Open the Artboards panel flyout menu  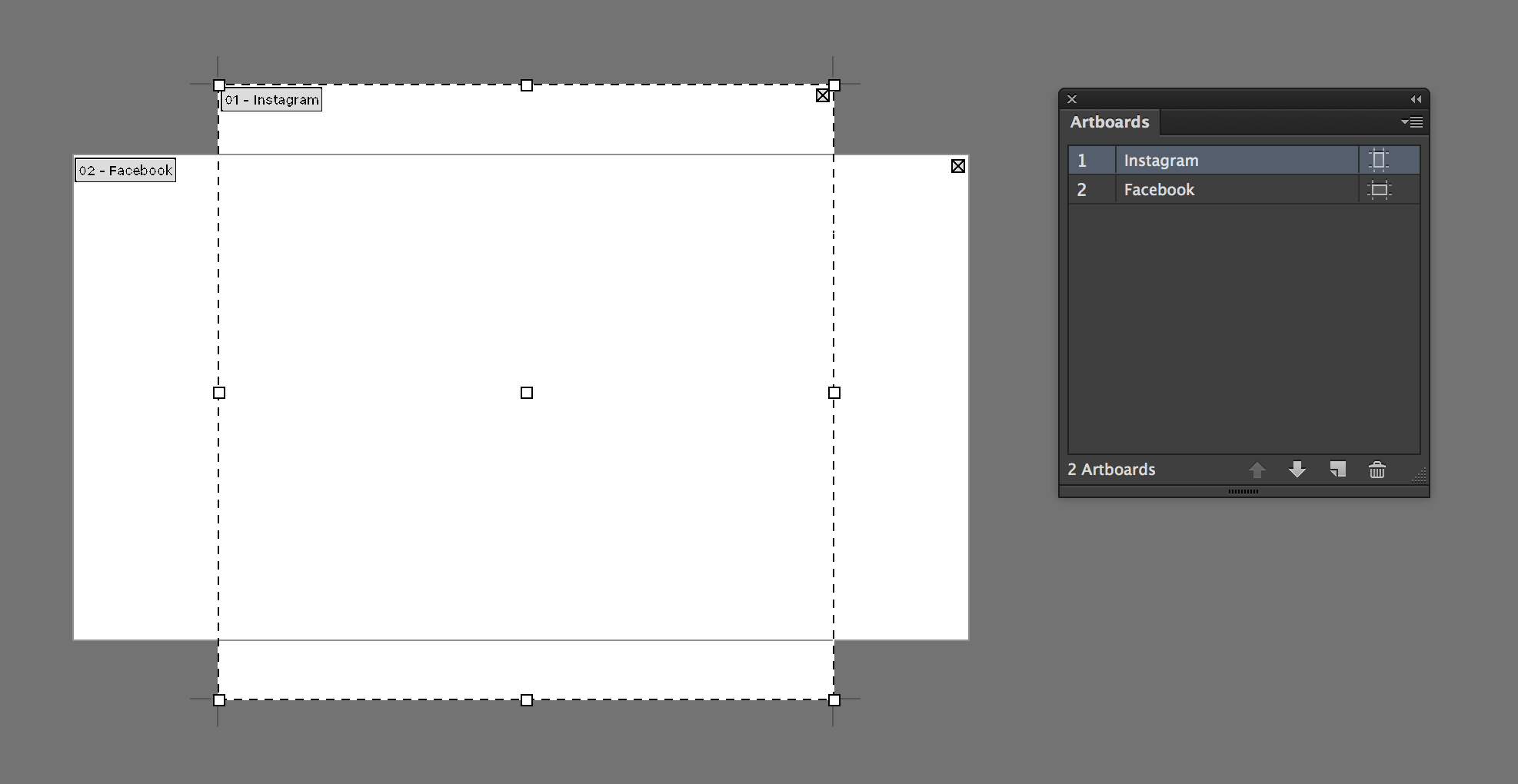(x=1412, y=122)
